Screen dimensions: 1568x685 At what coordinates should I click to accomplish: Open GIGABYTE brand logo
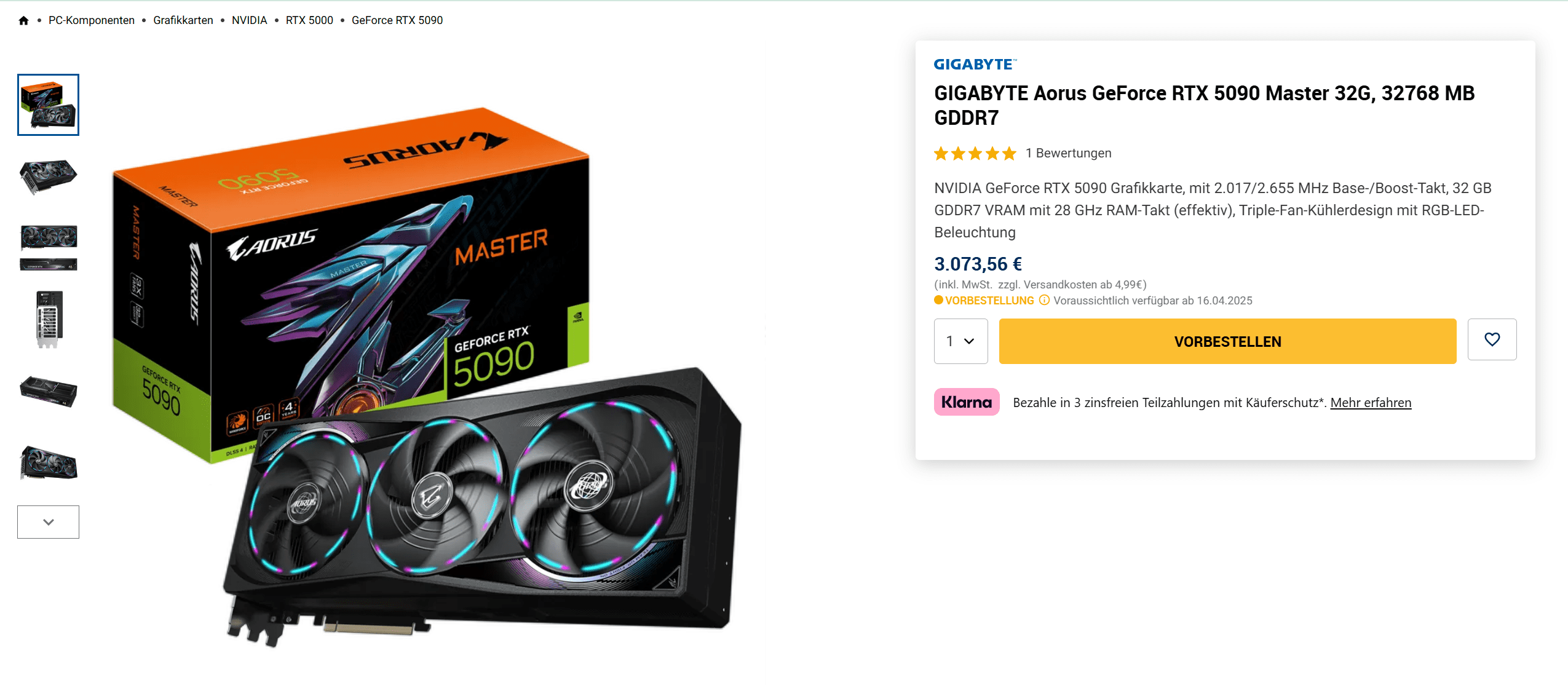click(975, 64)
